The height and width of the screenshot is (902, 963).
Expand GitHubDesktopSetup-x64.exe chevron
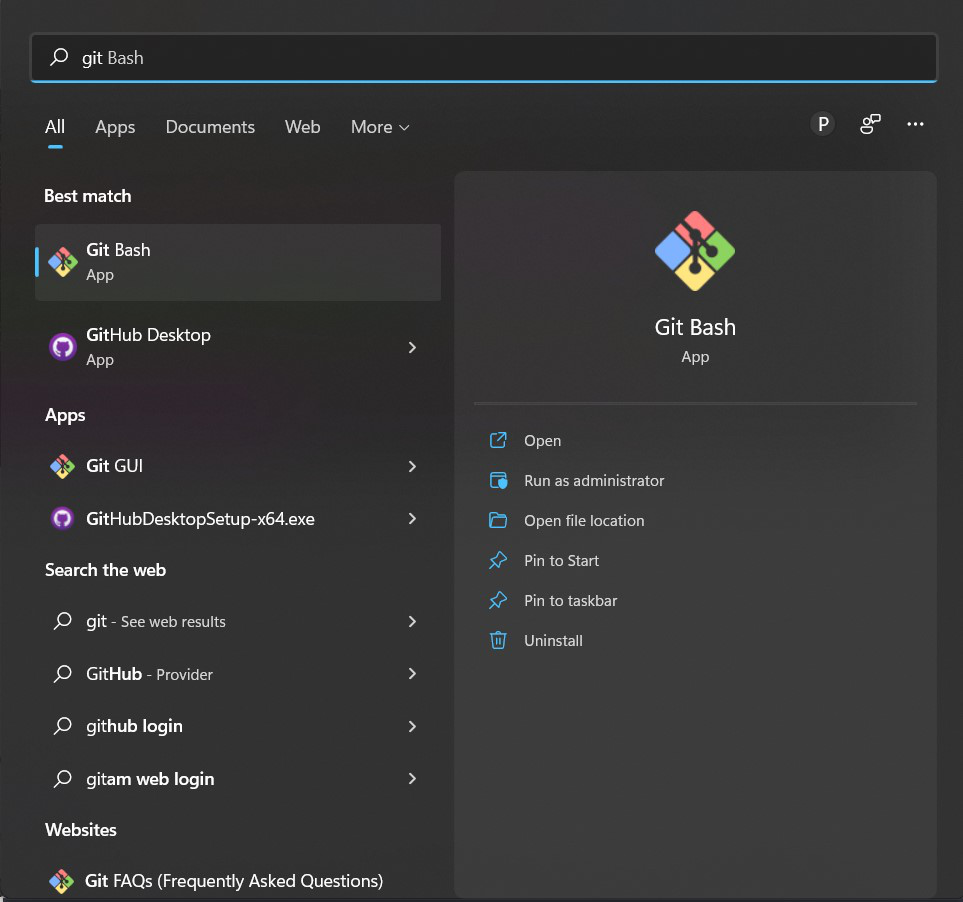(x=412, y=519)
